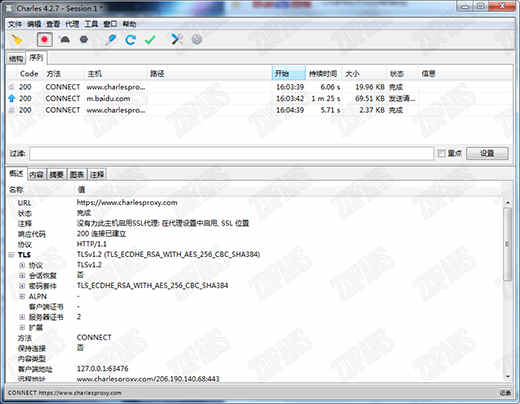
Task: Open the Tools wrench icon
Action: [177, 39]
